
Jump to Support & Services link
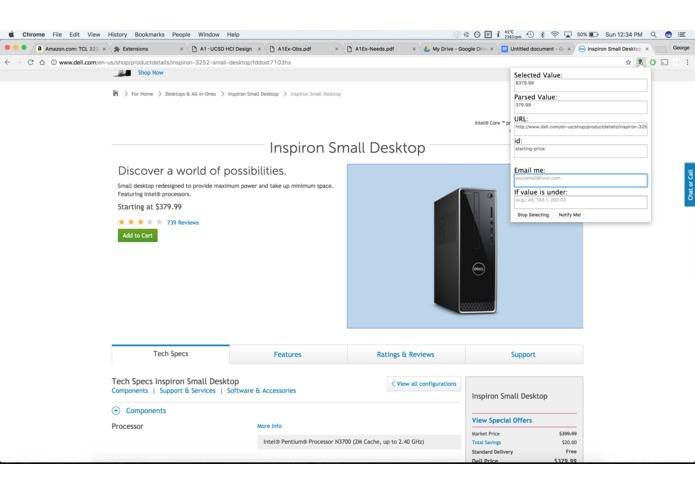point(187,391)
